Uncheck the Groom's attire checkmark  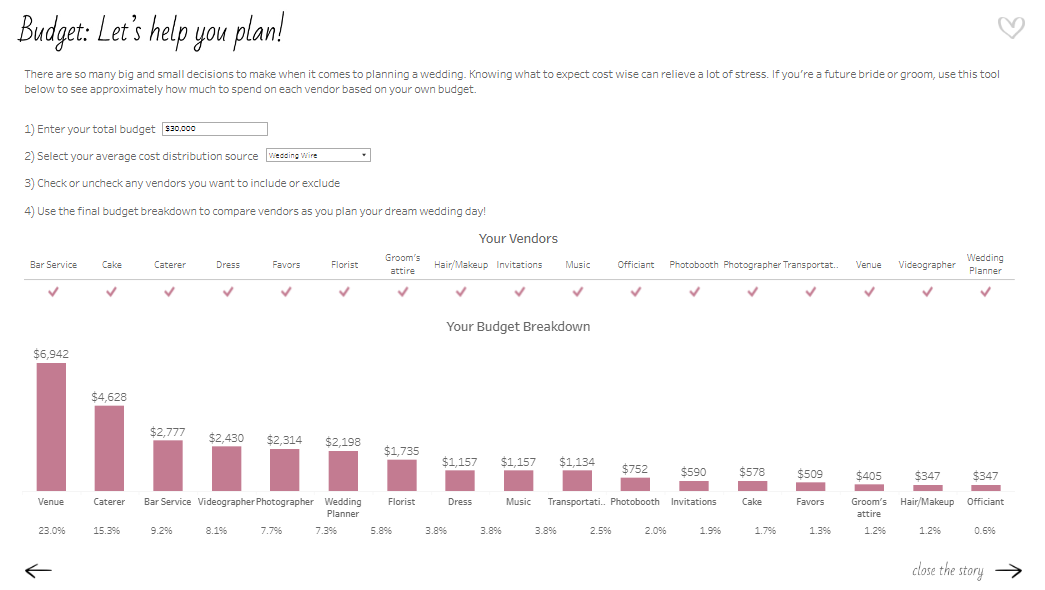[402, 292]
